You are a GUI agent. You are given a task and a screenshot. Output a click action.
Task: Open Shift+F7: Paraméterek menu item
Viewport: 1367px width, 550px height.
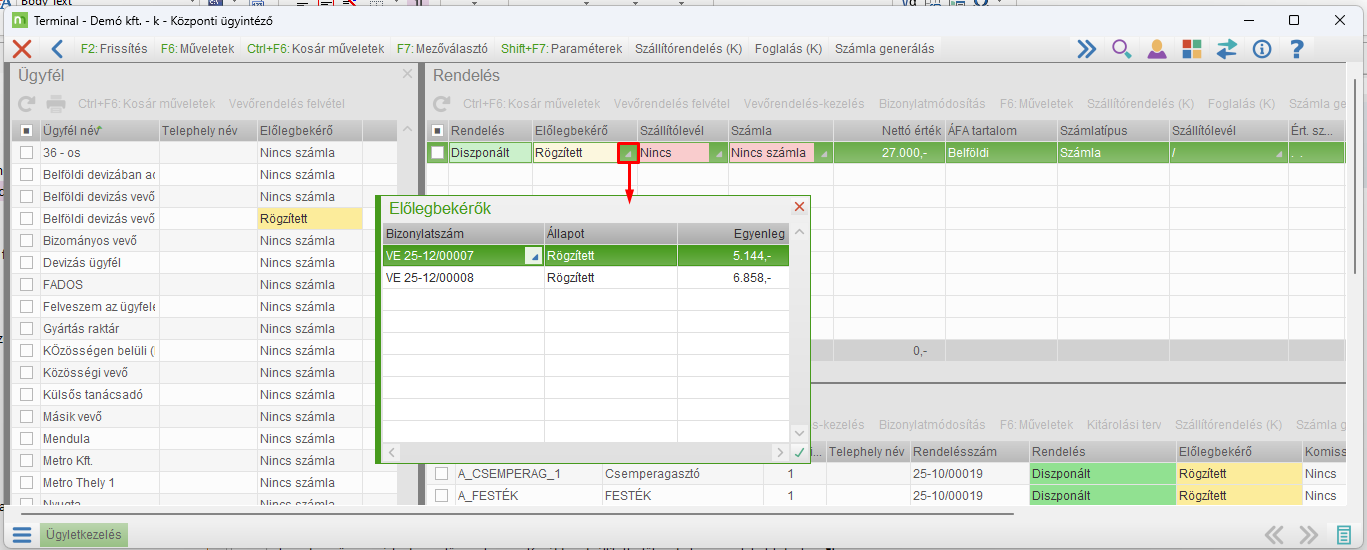click(x=562, y=48)
